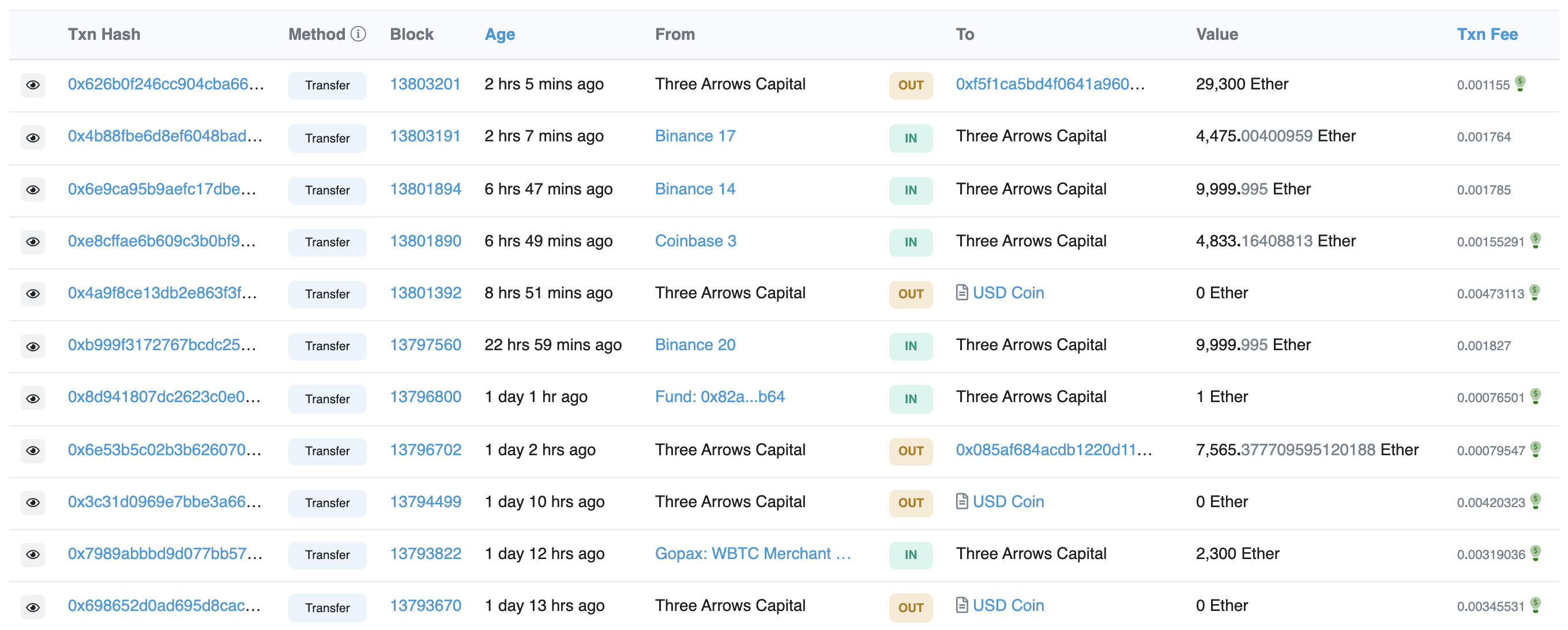Image resolution: width=1568 pixels, height=630 pixels.
Task: Click eye icon for 0x698652d0ad695d8cac transaction
Action: click(33, 607)
